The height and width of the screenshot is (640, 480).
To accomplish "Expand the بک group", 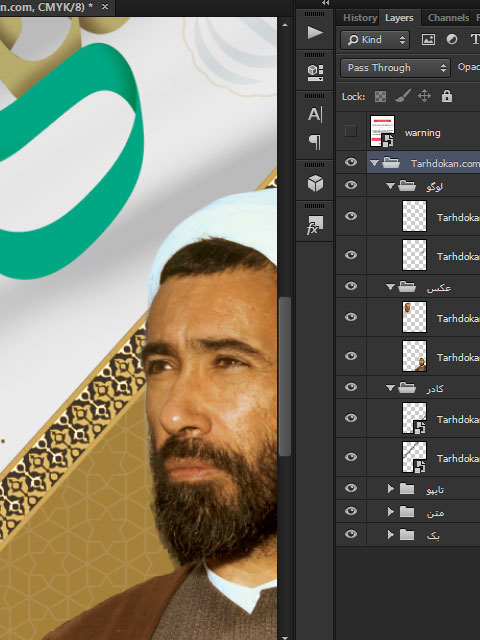I will (x=391, y=534).
